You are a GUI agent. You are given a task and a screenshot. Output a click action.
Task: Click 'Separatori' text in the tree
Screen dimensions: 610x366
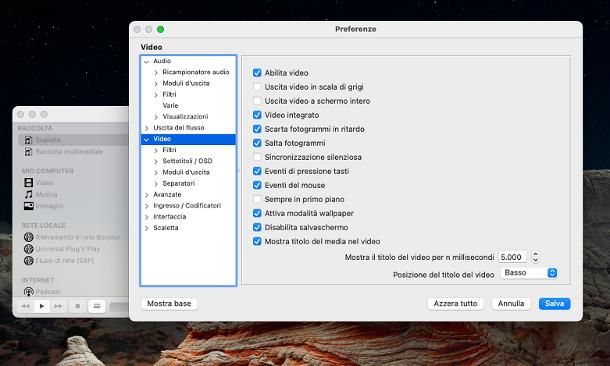pos(179,183)
